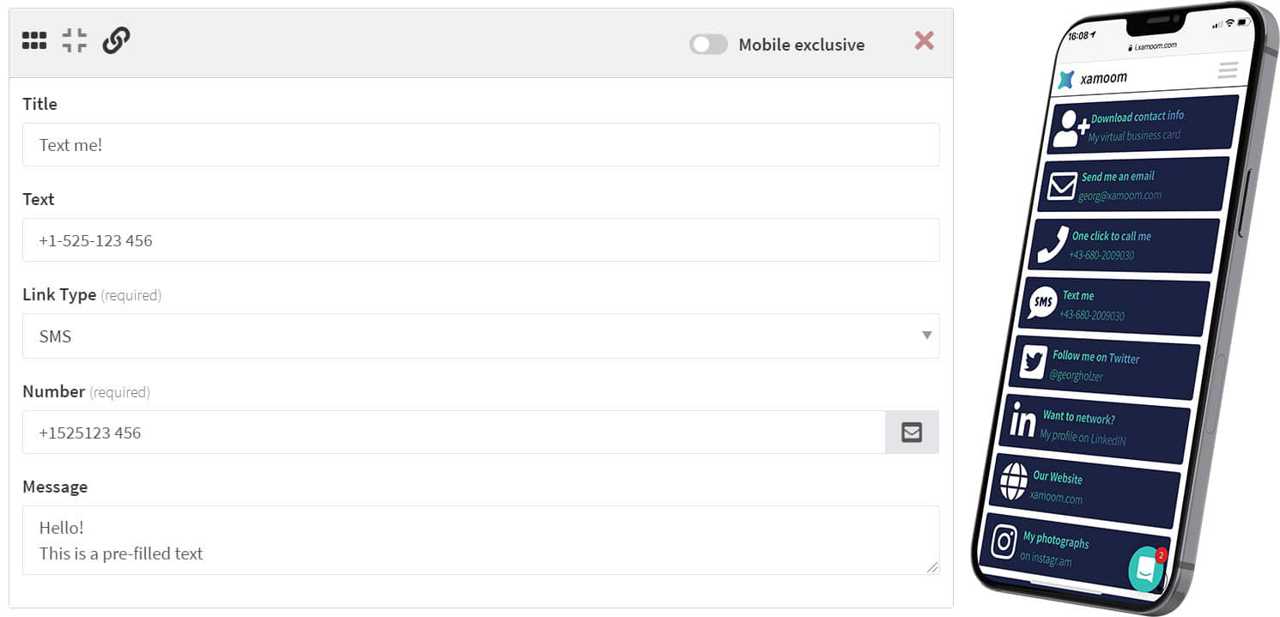Click the collapse block arrows icon

(74, 41)
